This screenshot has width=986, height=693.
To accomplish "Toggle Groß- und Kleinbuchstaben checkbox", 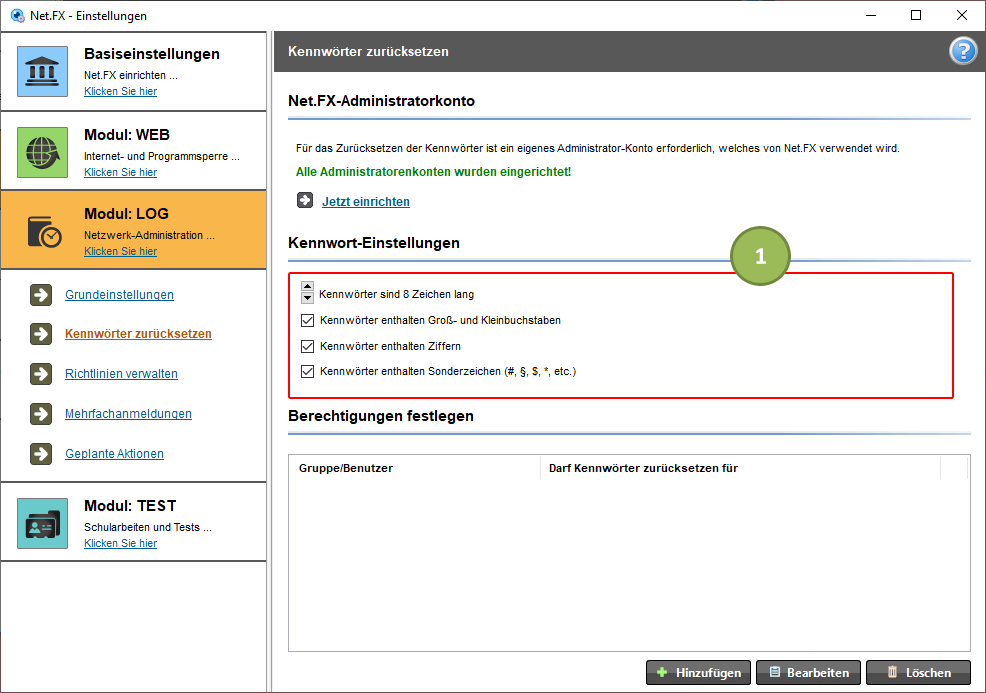I will pyautogui.click(x=307, y=320).
